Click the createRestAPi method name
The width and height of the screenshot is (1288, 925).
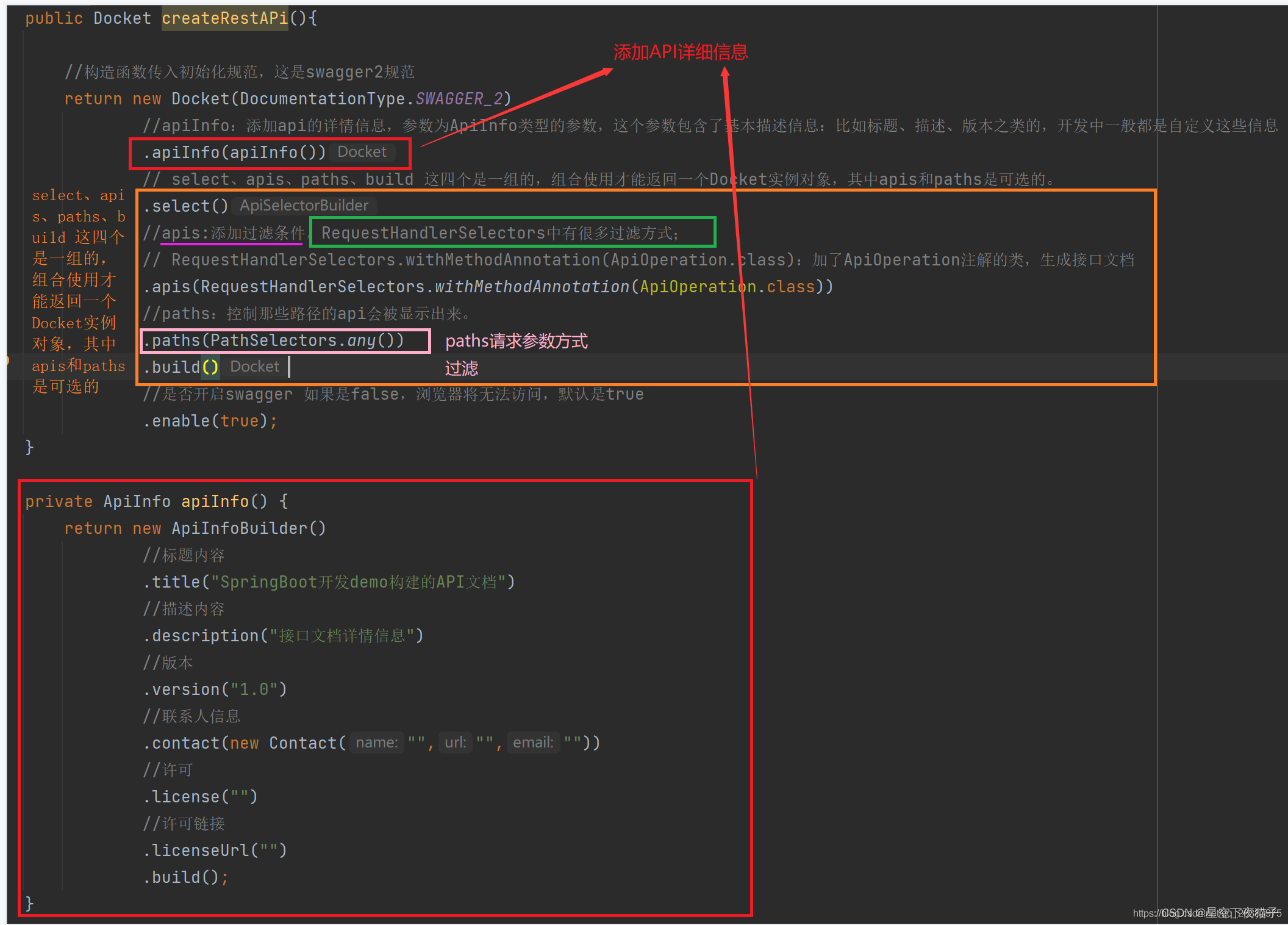[x=224, y=18]
